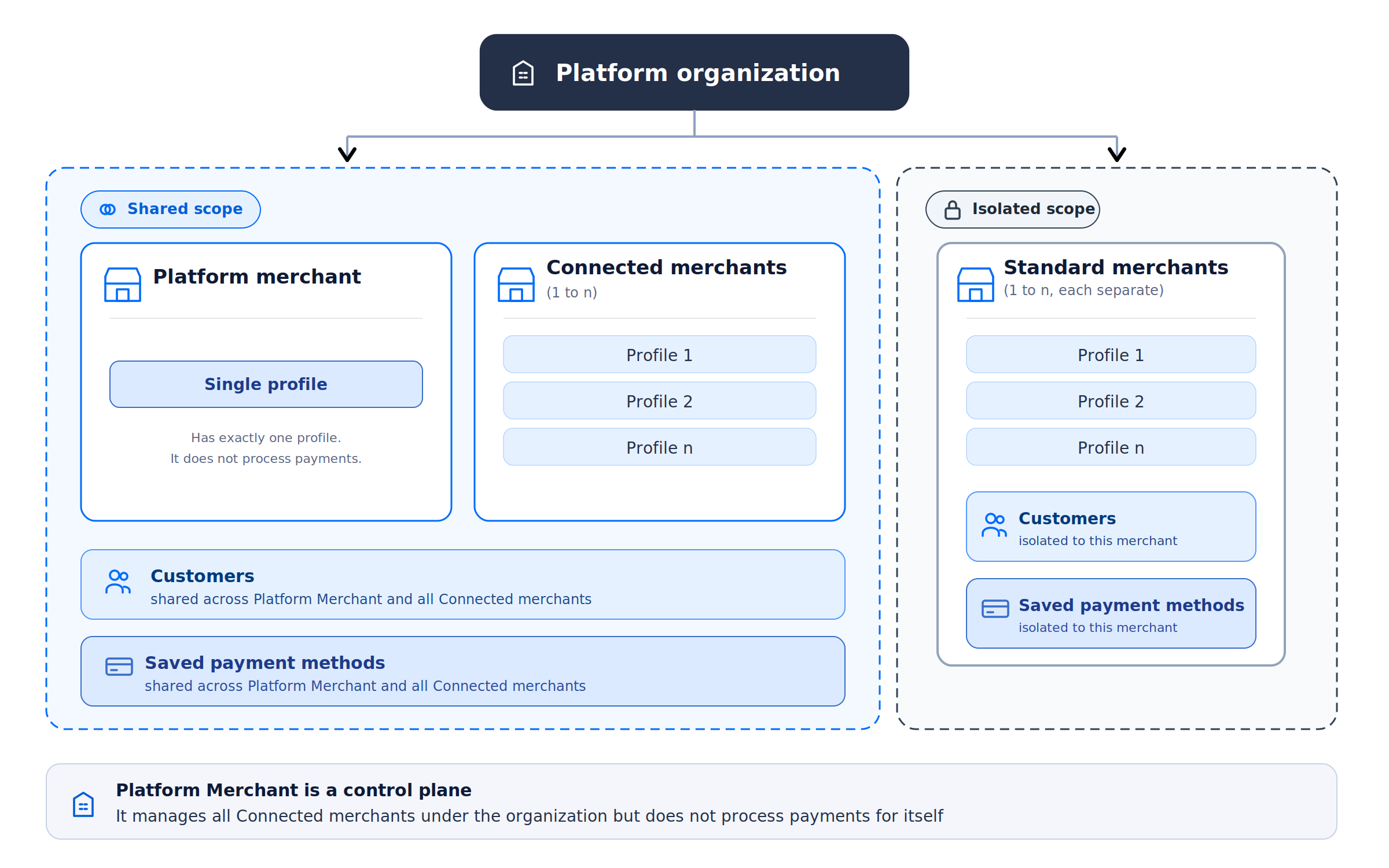Click the lock icon in Isolated scope
Screen dimensions: 1389x868
pos(953,209)
